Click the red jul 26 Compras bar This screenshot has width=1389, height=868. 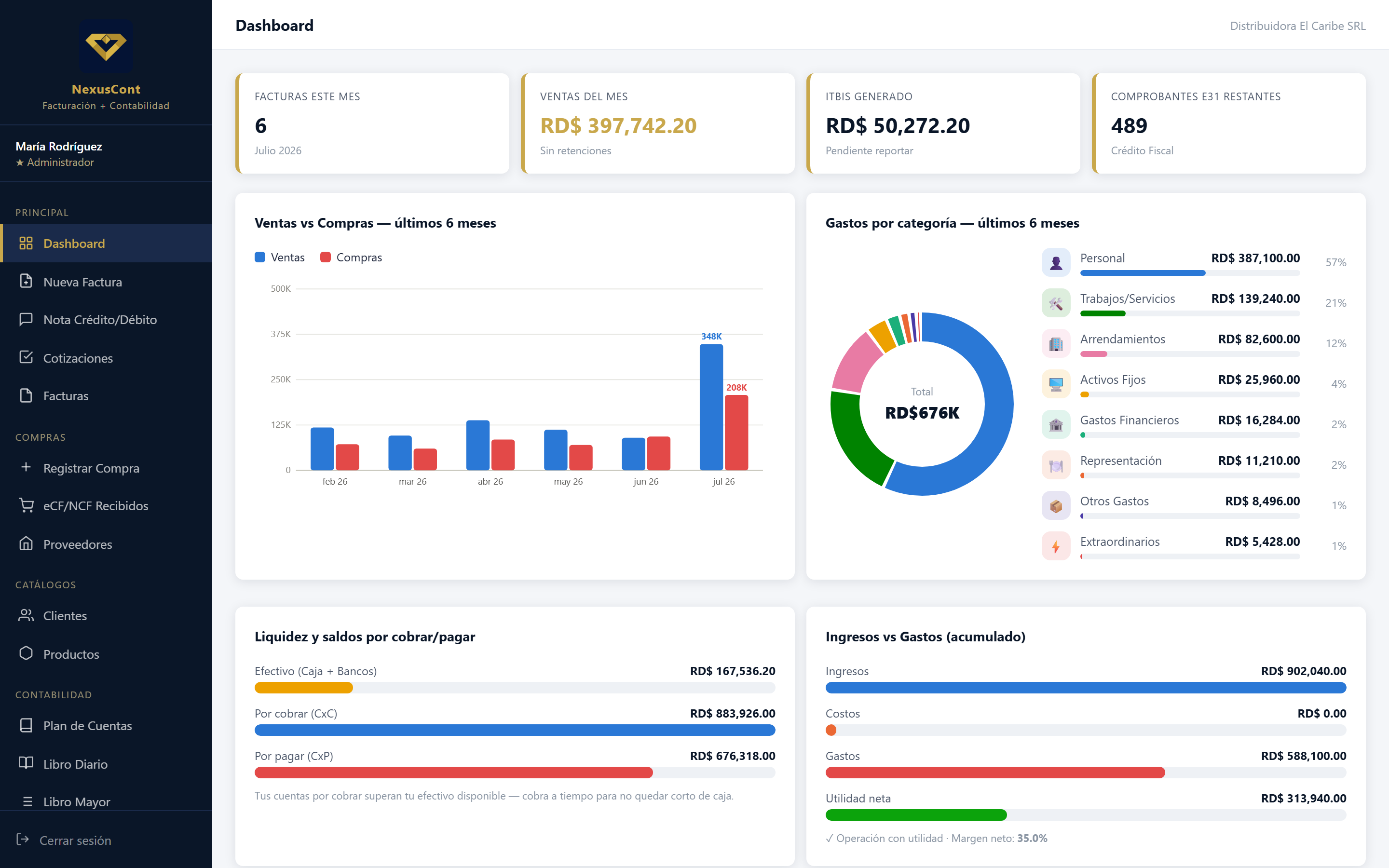click(736, 432)
